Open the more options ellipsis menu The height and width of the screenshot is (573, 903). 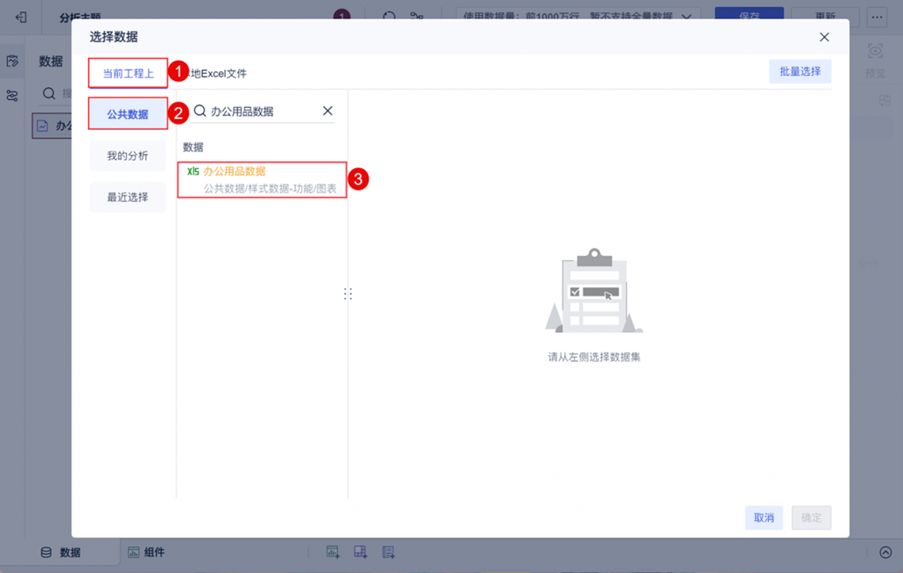(877, 17)
